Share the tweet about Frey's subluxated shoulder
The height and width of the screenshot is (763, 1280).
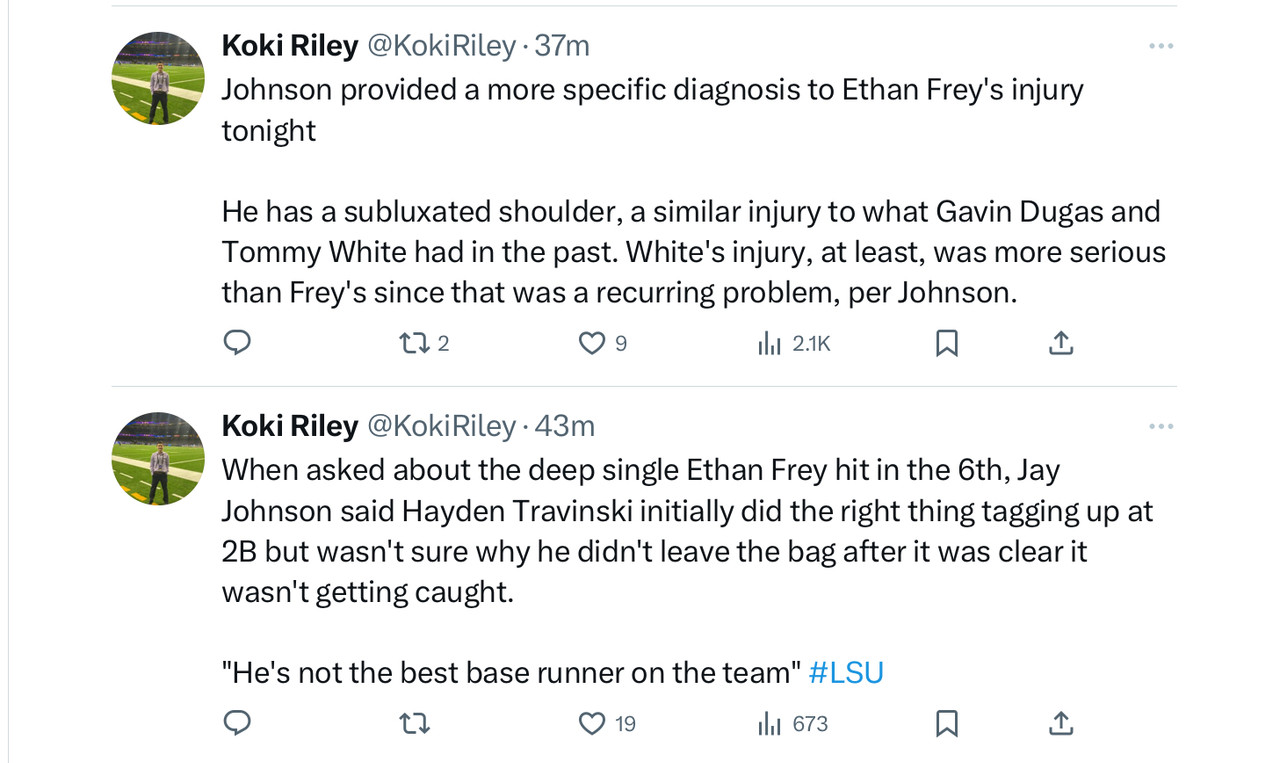pyautogui.click(x=1060, y=344)
